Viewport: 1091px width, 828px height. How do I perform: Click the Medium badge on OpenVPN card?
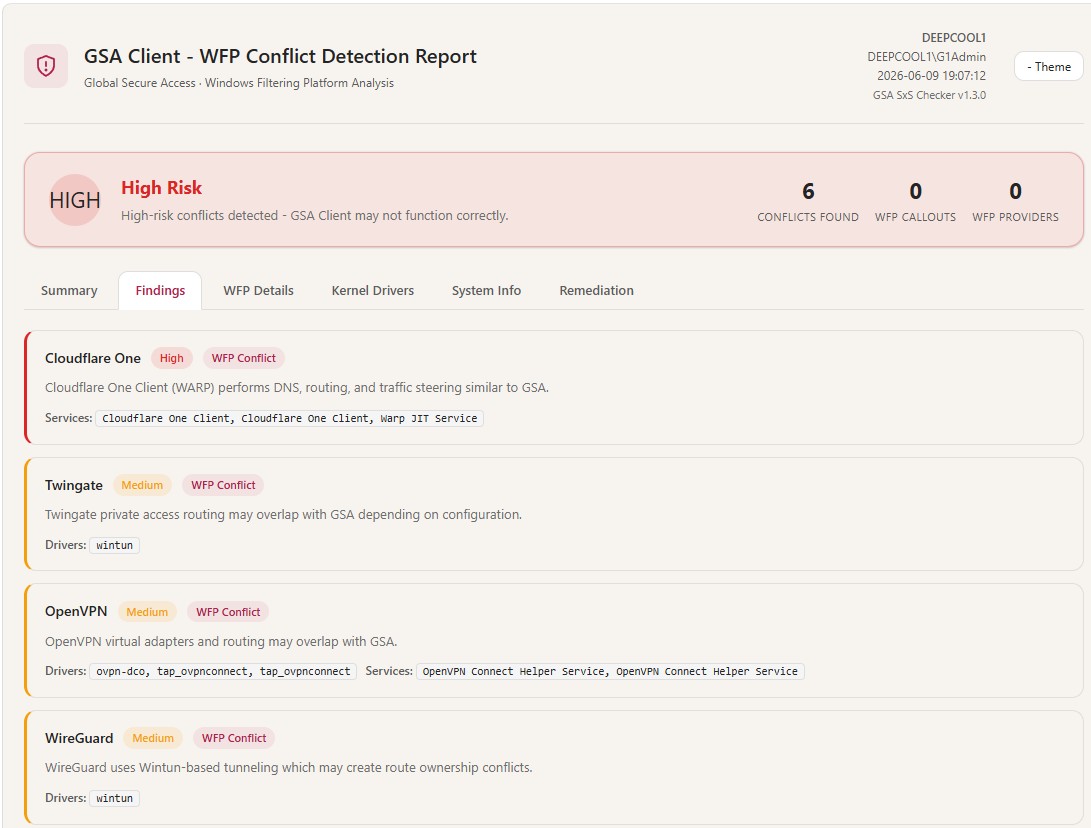coord(147,612)
